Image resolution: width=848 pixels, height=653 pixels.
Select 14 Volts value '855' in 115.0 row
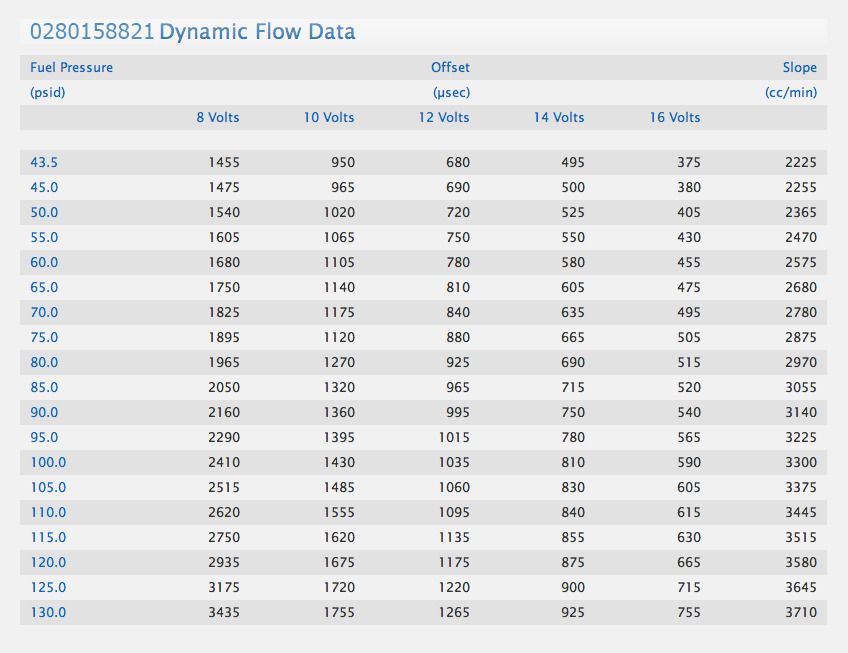(573, 537)
